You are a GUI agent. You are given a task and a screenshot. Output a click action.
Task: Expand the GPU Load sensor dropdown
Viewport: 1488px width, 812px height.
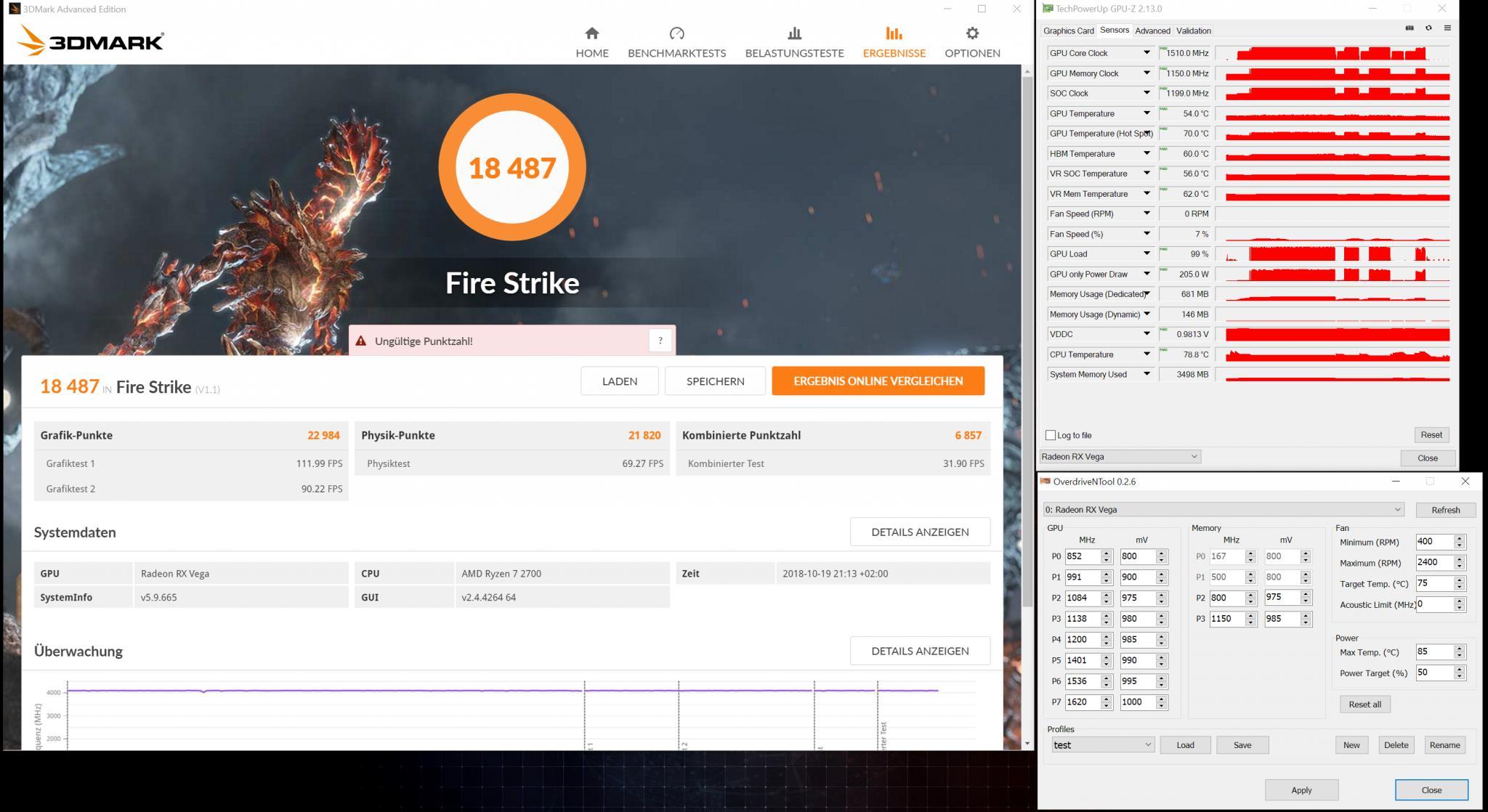pos(1147,254)
